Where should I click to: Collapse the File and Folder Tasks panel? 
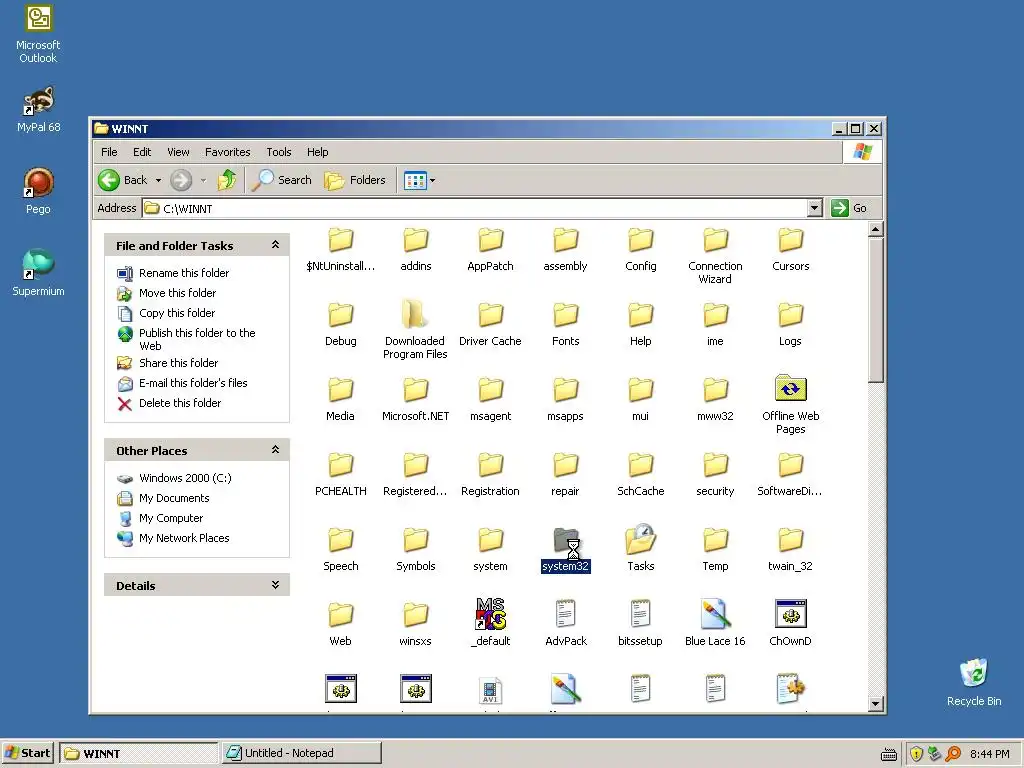pos(275,245)
